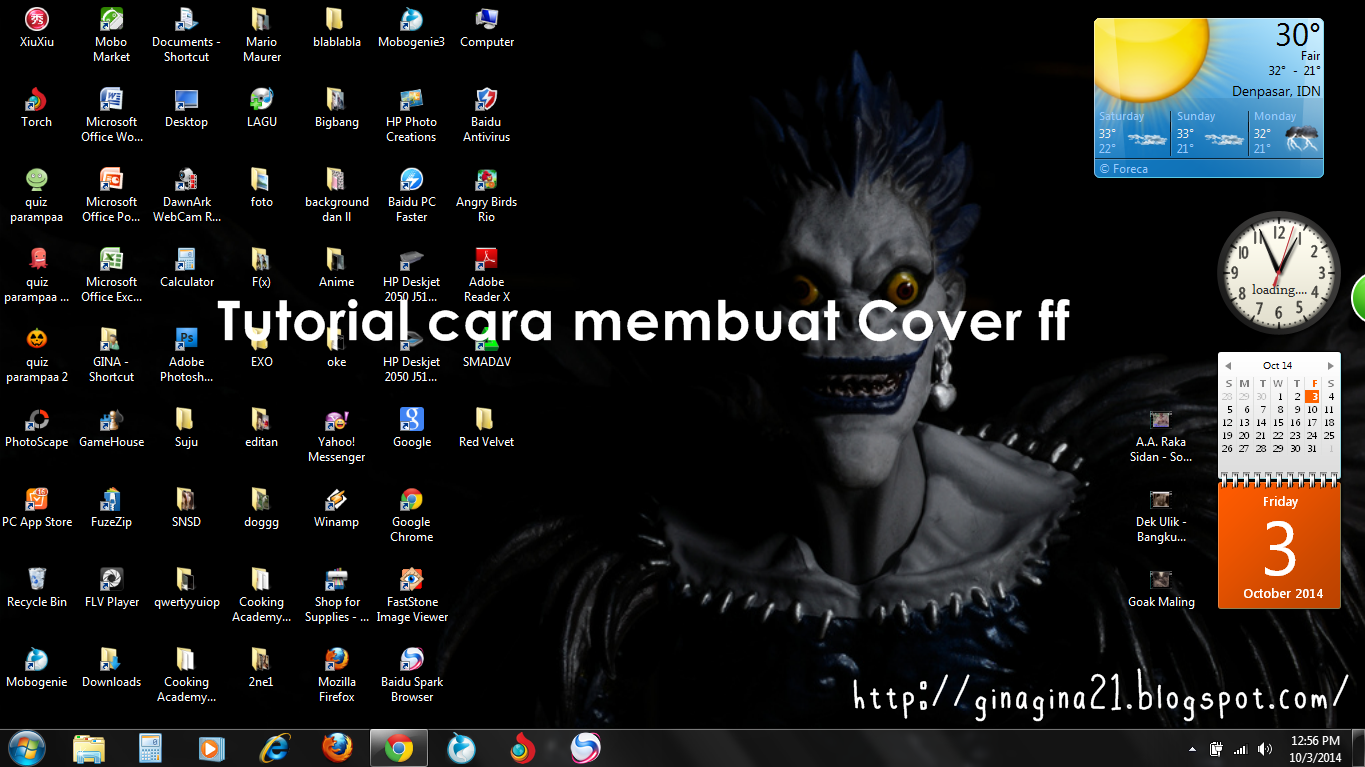Select the Baidu Spark Browser desktop shortcut

411,674
